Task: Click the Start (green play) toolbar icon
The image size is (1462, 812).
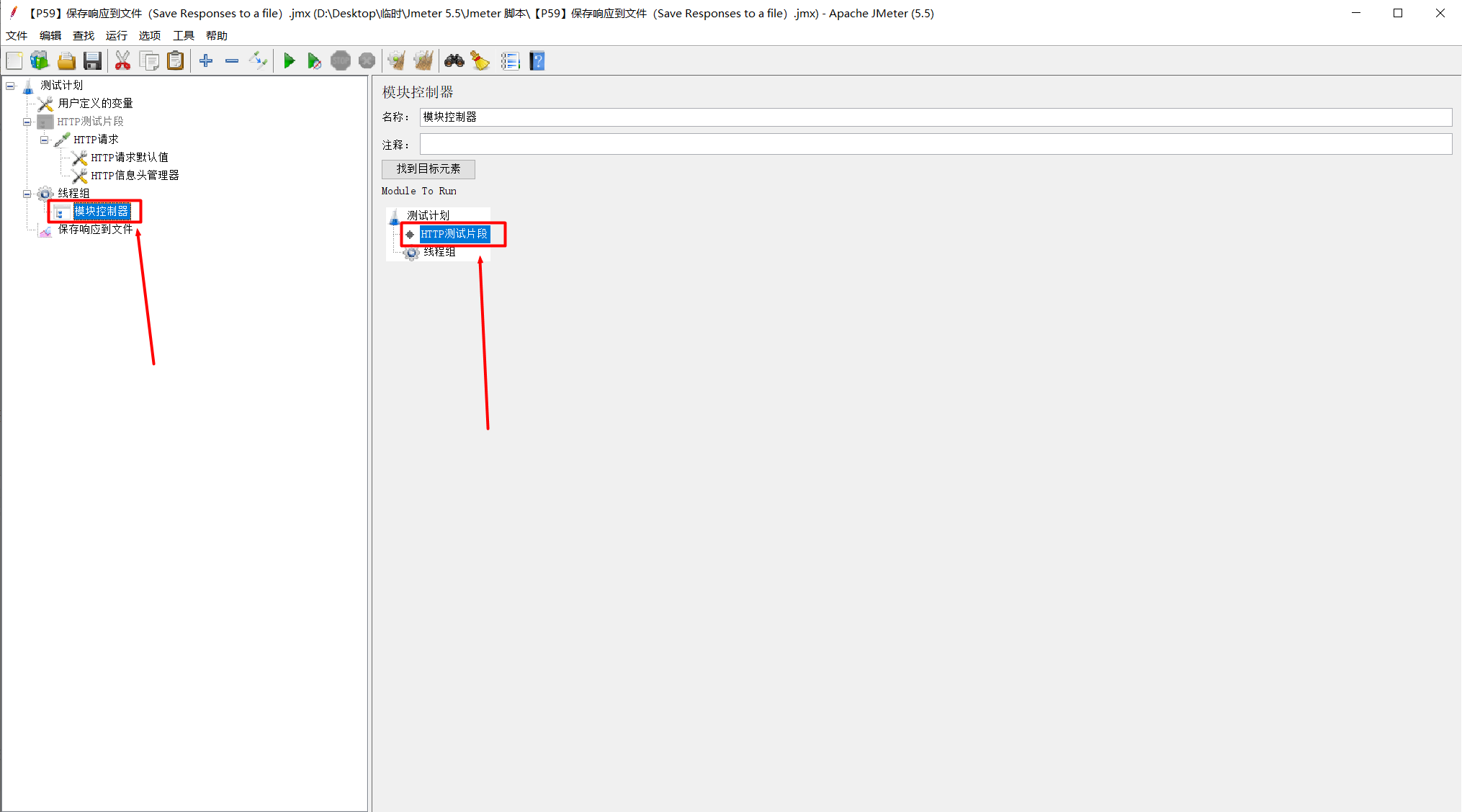Action: (289, 61)
